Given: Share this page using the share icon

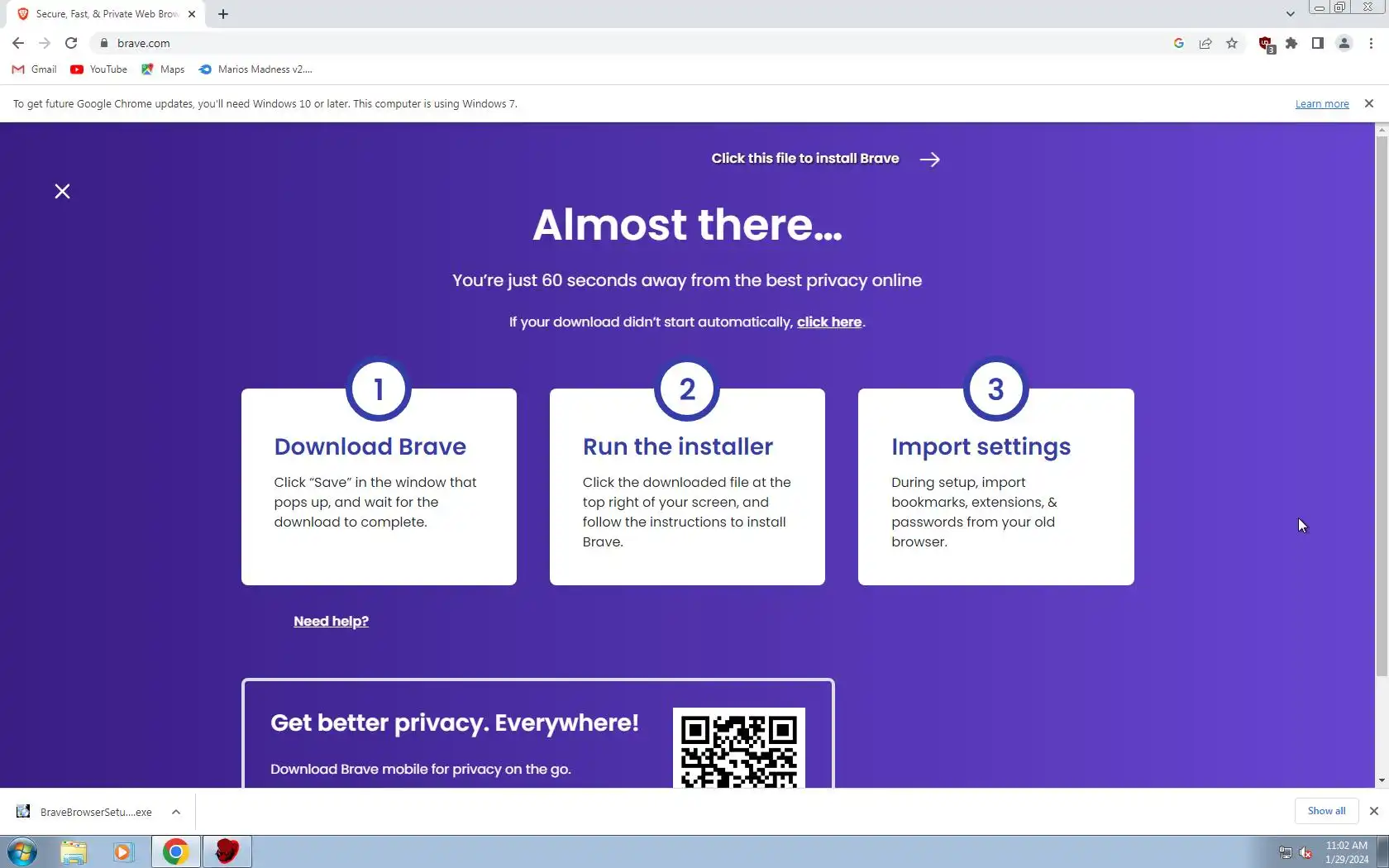Looking at the screenshot, I should point(1205,43).
